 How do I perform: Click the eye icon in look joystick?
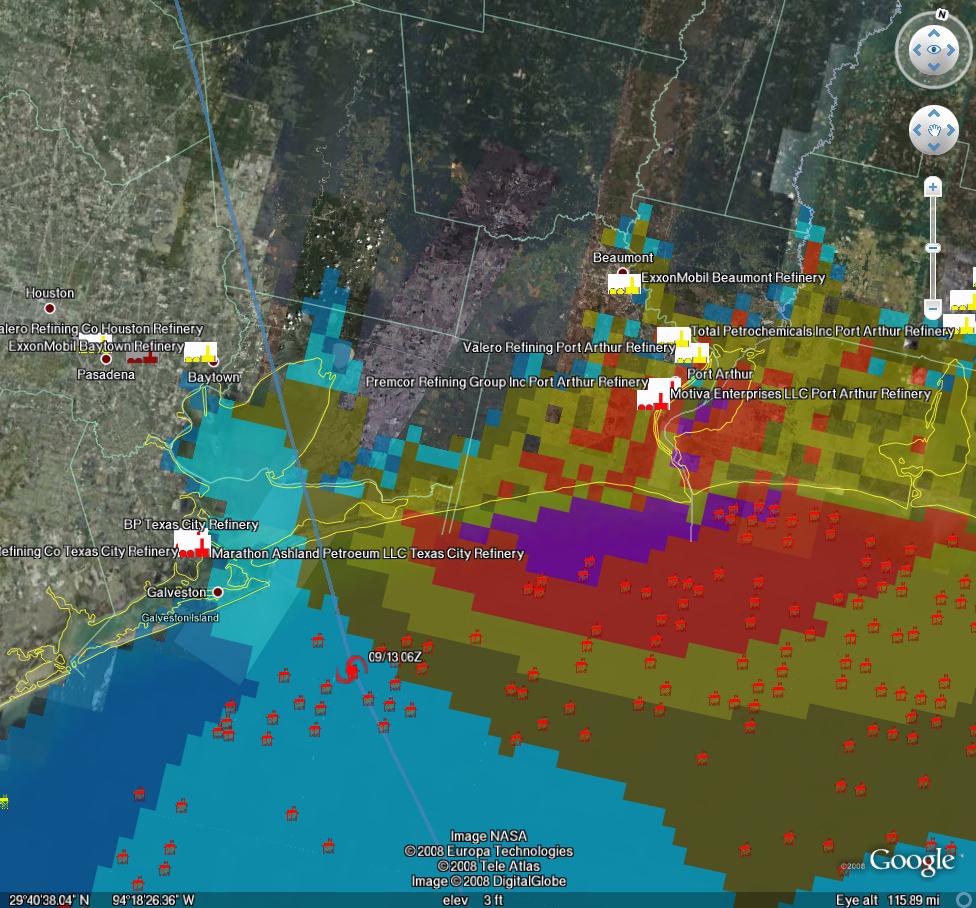pyautogui.click(x=934, y=50)
